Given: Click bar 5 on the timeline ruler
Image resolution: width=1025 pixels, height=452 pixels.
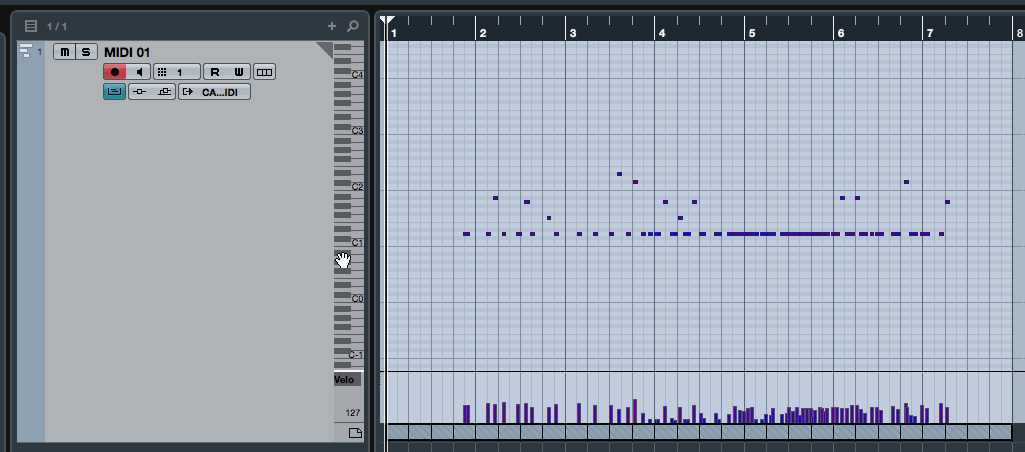Looking at the screenshot, I should click(752, 33).
